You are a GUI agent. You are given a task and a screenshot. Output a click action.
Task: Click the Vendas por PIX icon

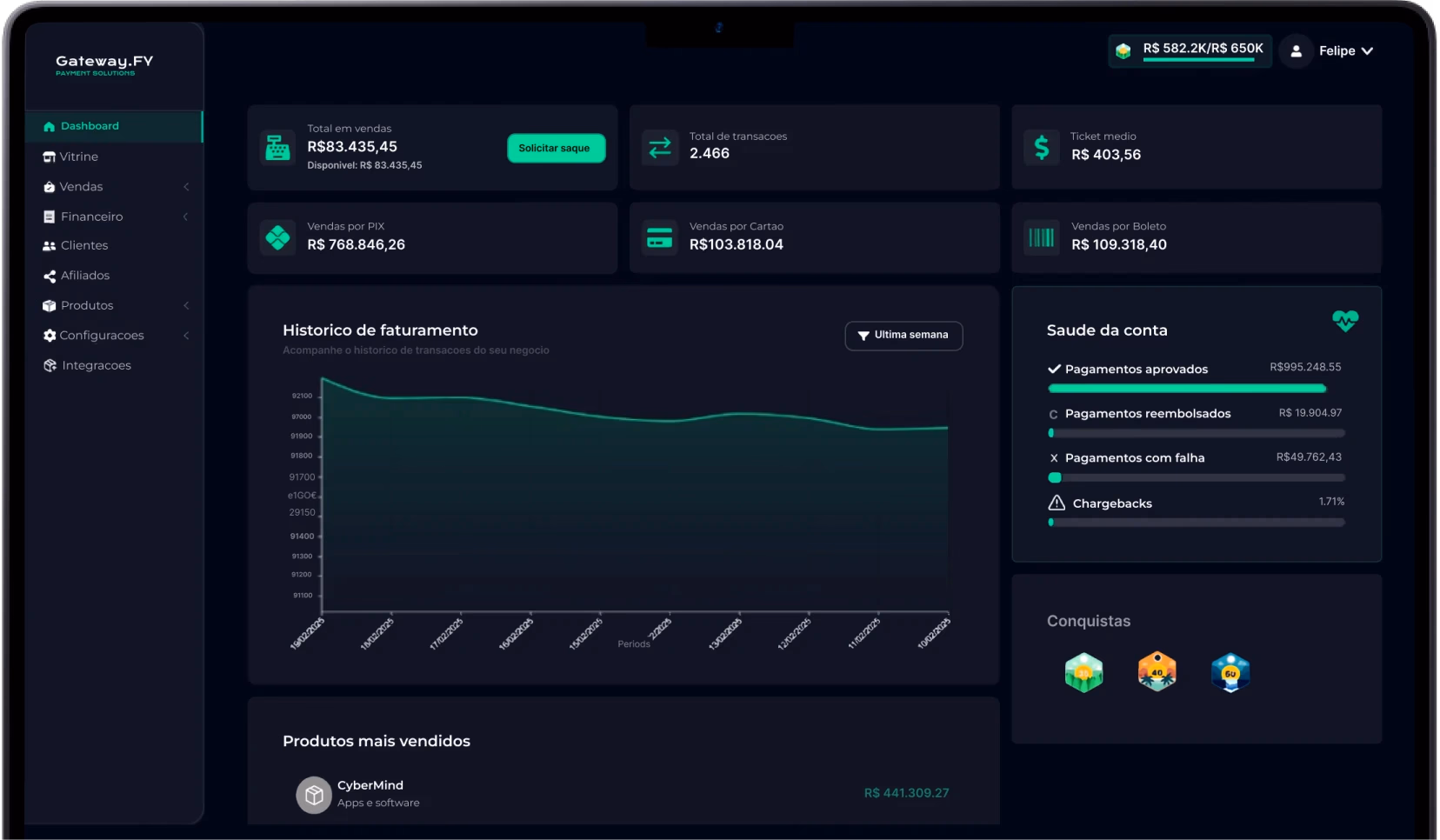pyautogui.click(x=277, y=237)
